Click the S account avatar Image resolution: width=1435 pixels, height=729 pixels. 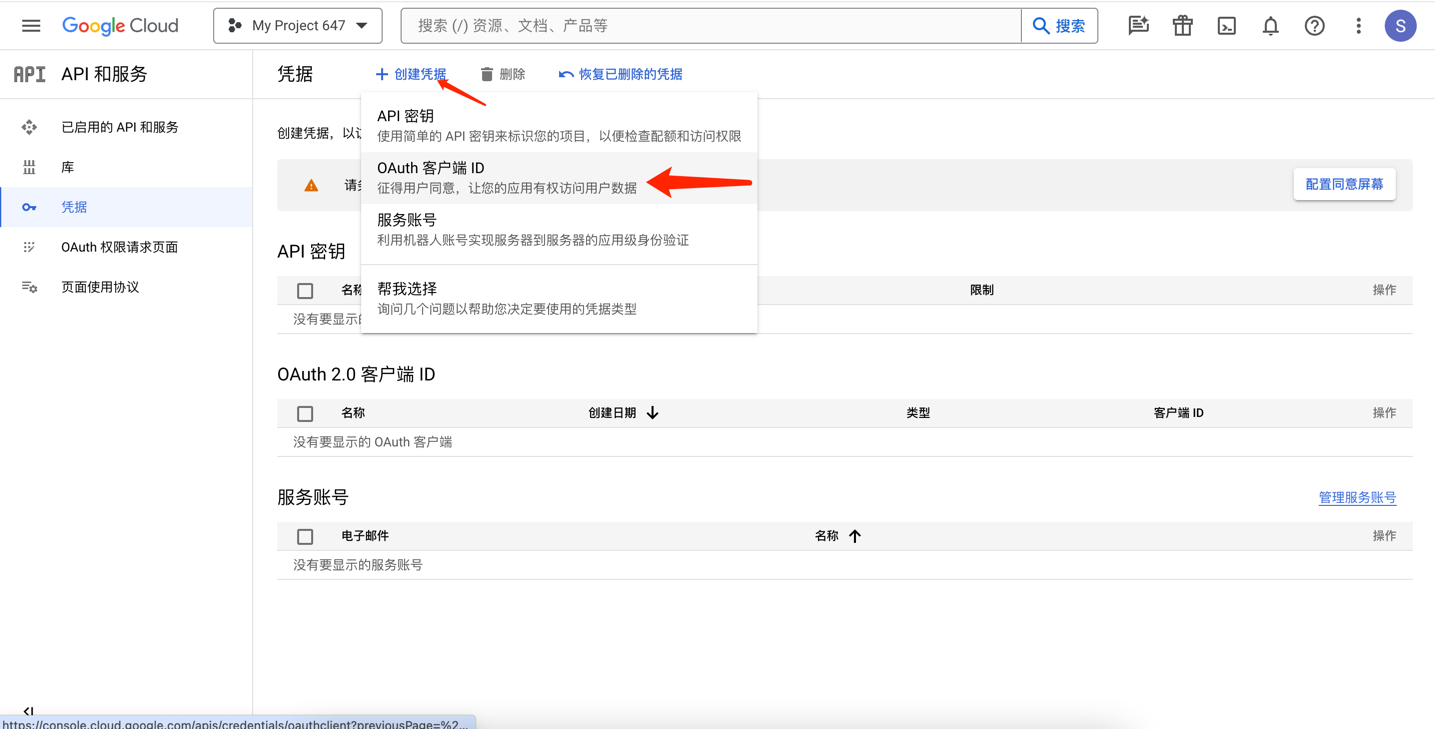tap(1400, 26)
